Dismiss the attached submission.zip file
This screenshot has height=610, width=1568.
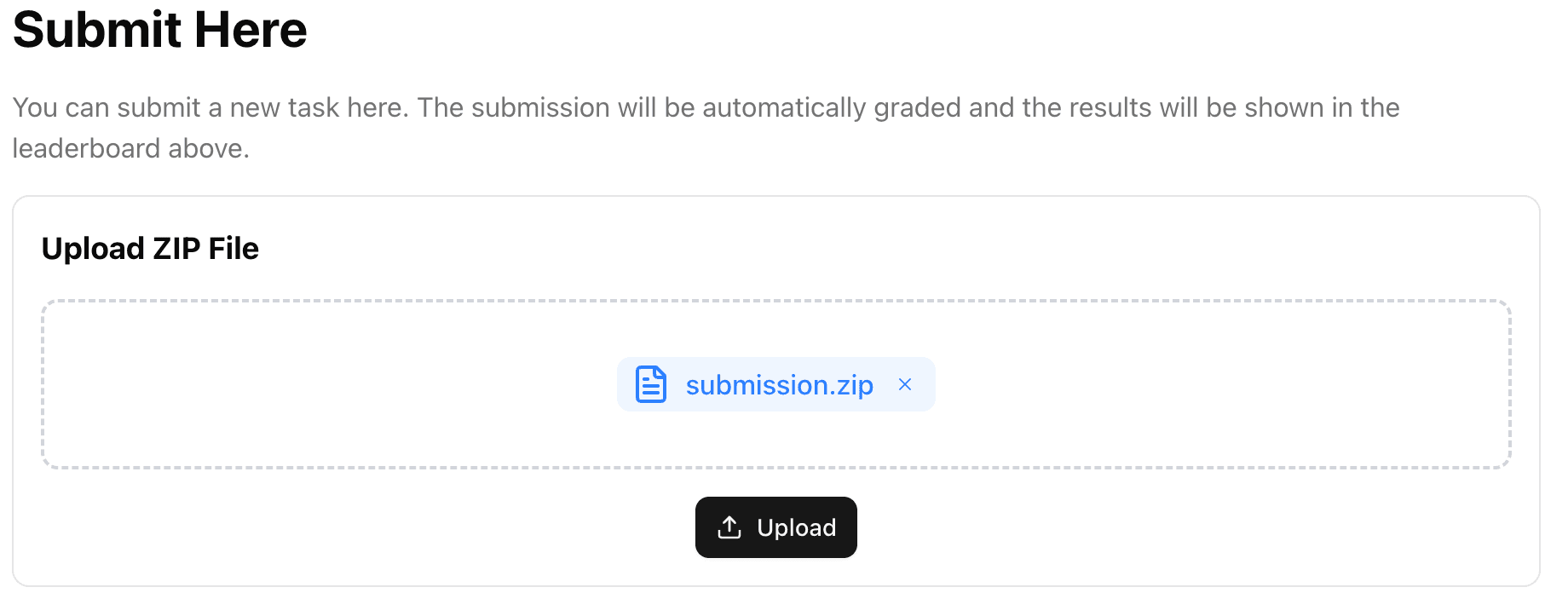coord(905,384)
